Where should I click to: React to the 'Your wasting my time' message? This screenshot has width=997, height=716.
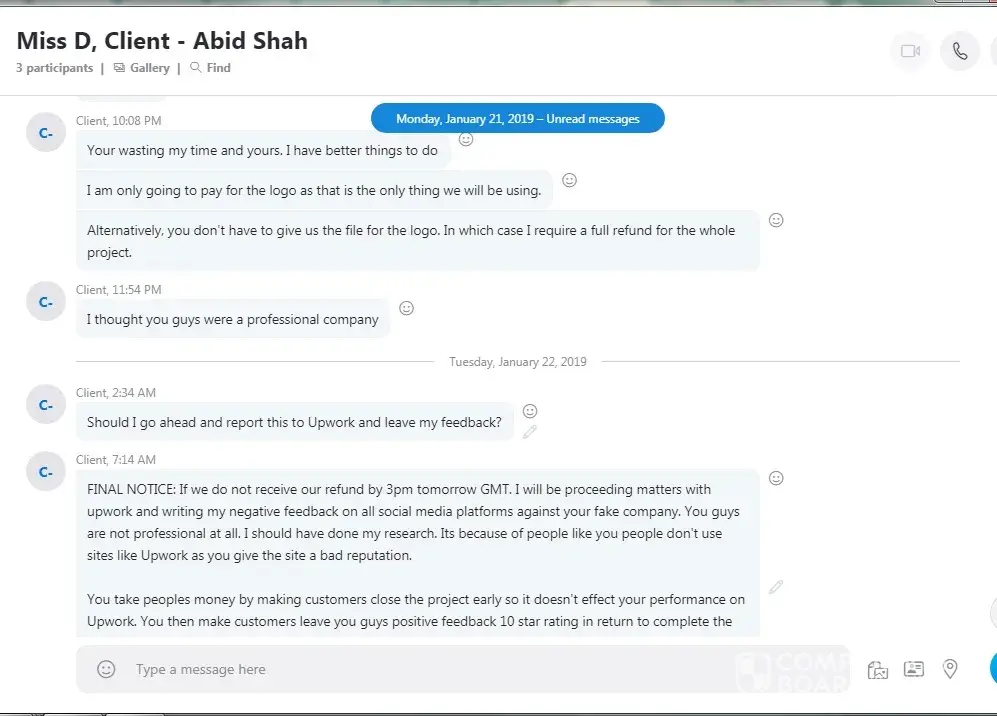[x=466, y=139]
